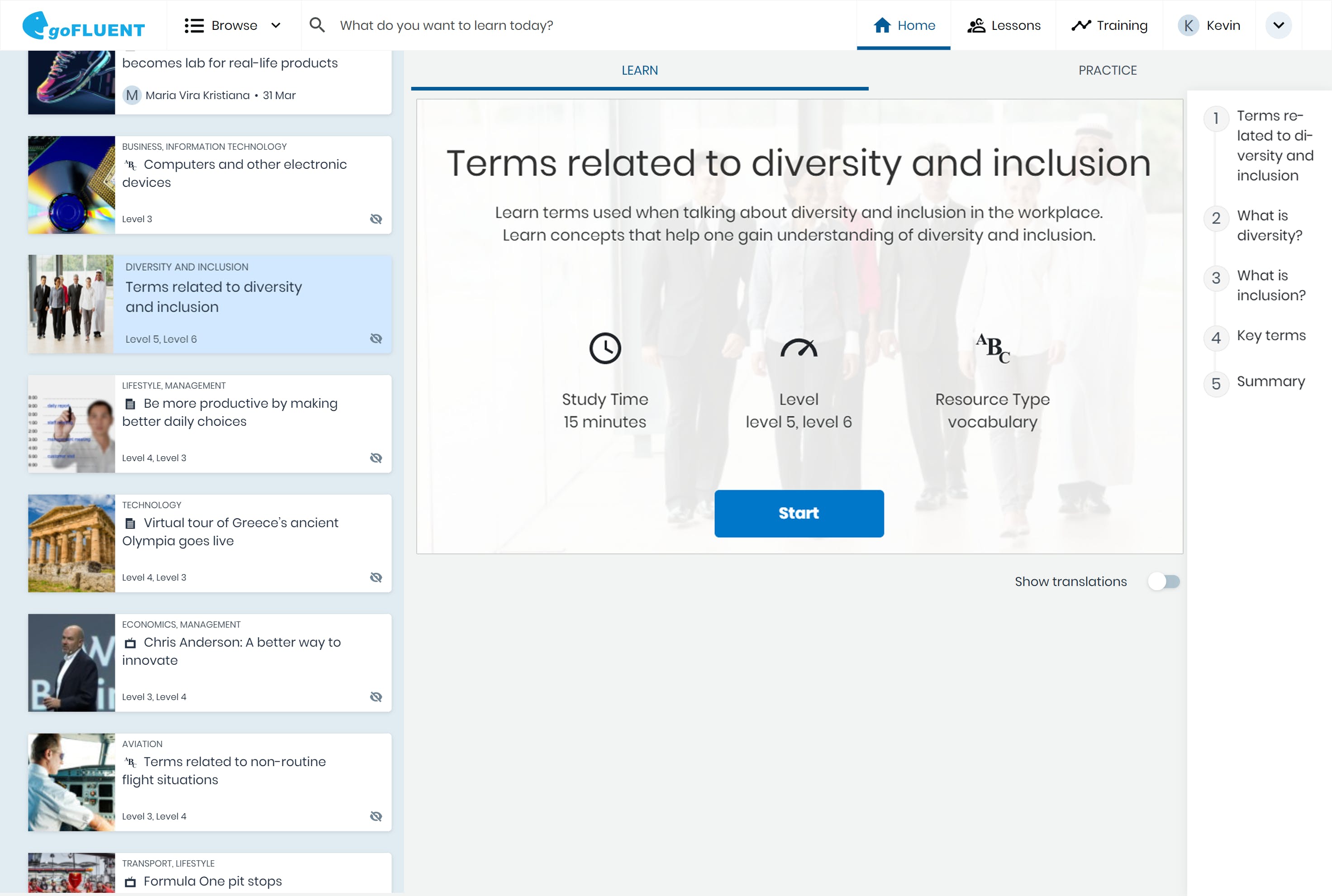Click article icon beside Virtual tour of Greece's
Screen dimensions: 1332x896
pyautogui.click(x=130, y=524)
